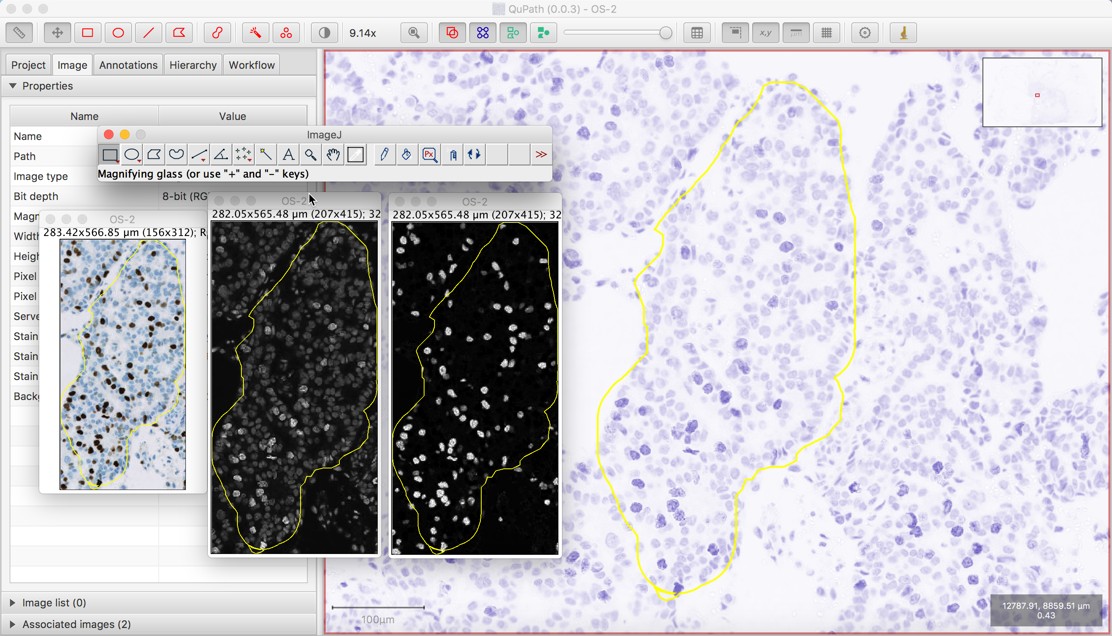Select the Path property row
This screenshot has height=636, width=1112.
click(x=159, y=156)
